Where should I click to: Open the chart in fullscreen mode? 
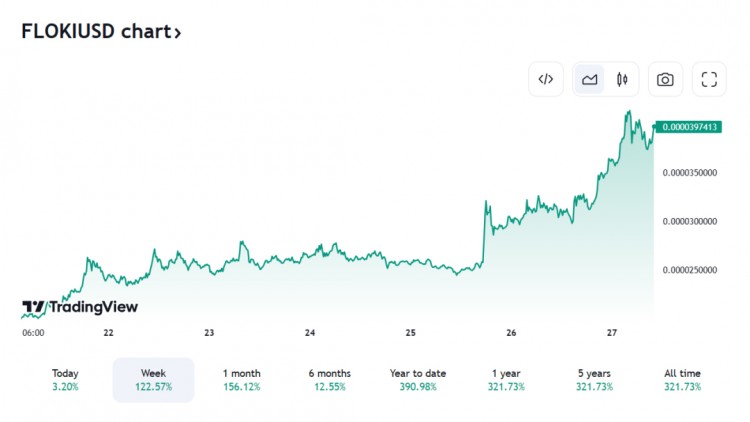pyautogui.click(x=709, y=79)
